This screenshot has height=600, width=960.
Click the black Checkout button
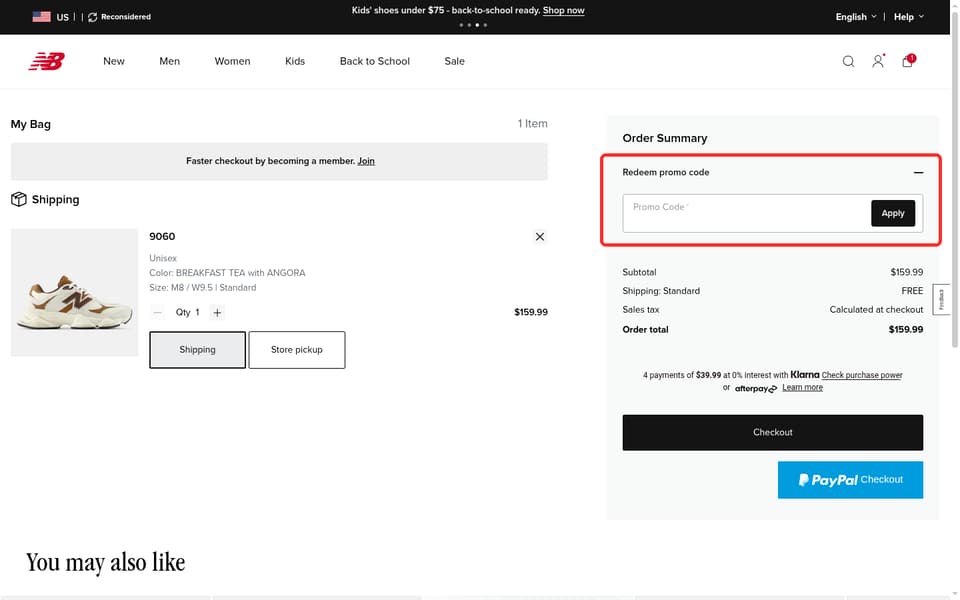click(x=773, y=432)
